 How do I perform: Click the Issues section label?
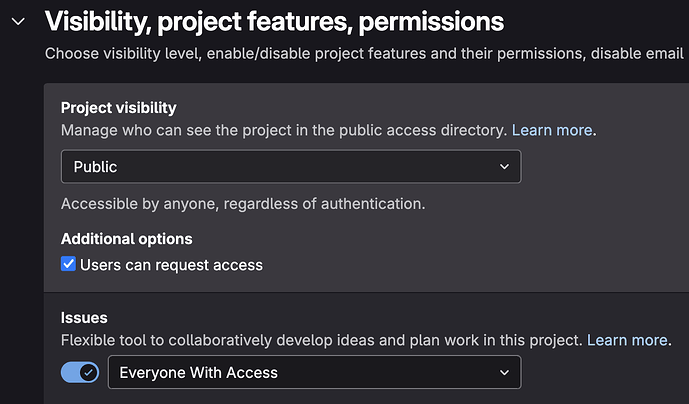84,318
